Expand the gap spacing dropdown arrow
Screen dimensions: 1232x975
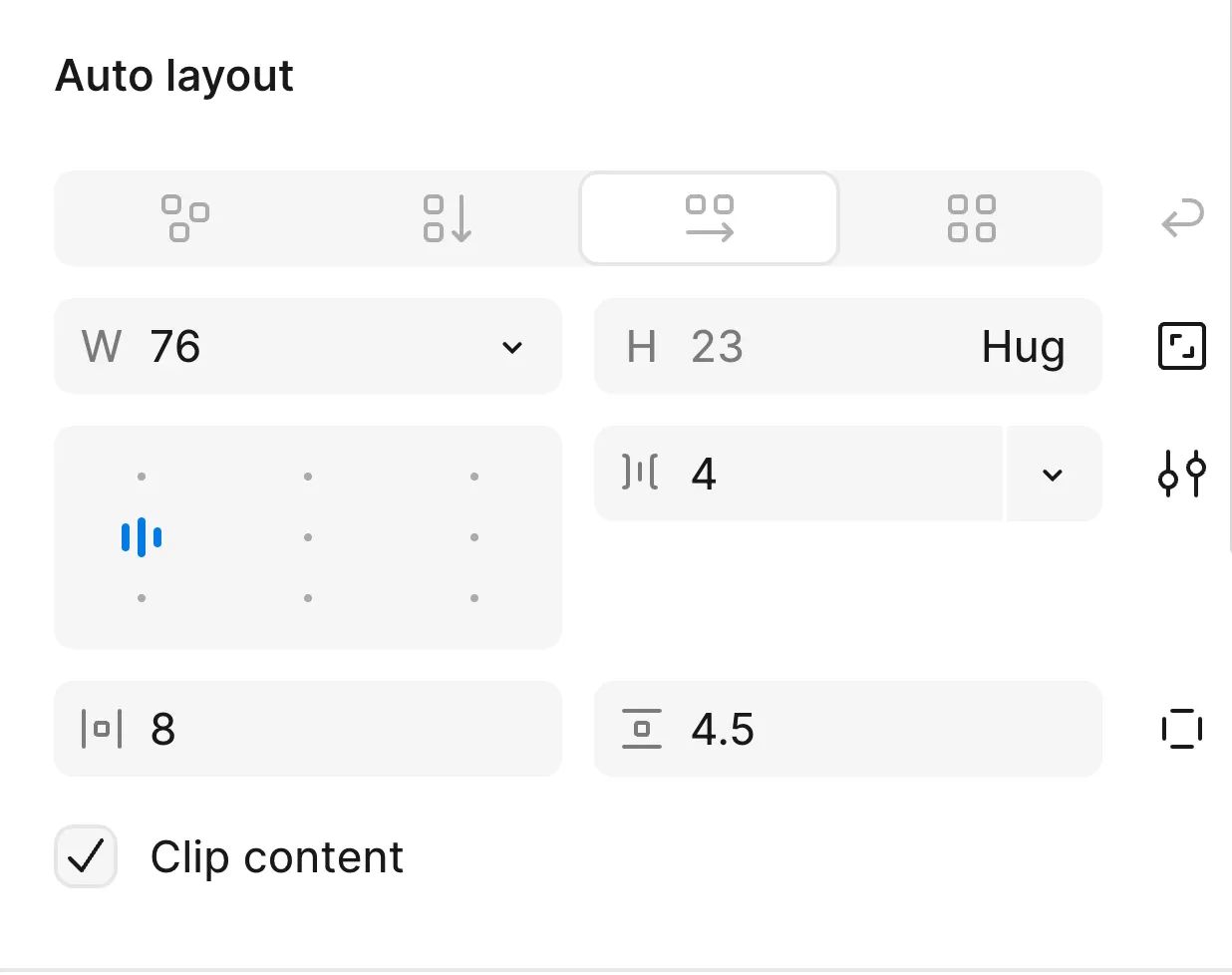pyautogui.click(x=1053, y=475)
